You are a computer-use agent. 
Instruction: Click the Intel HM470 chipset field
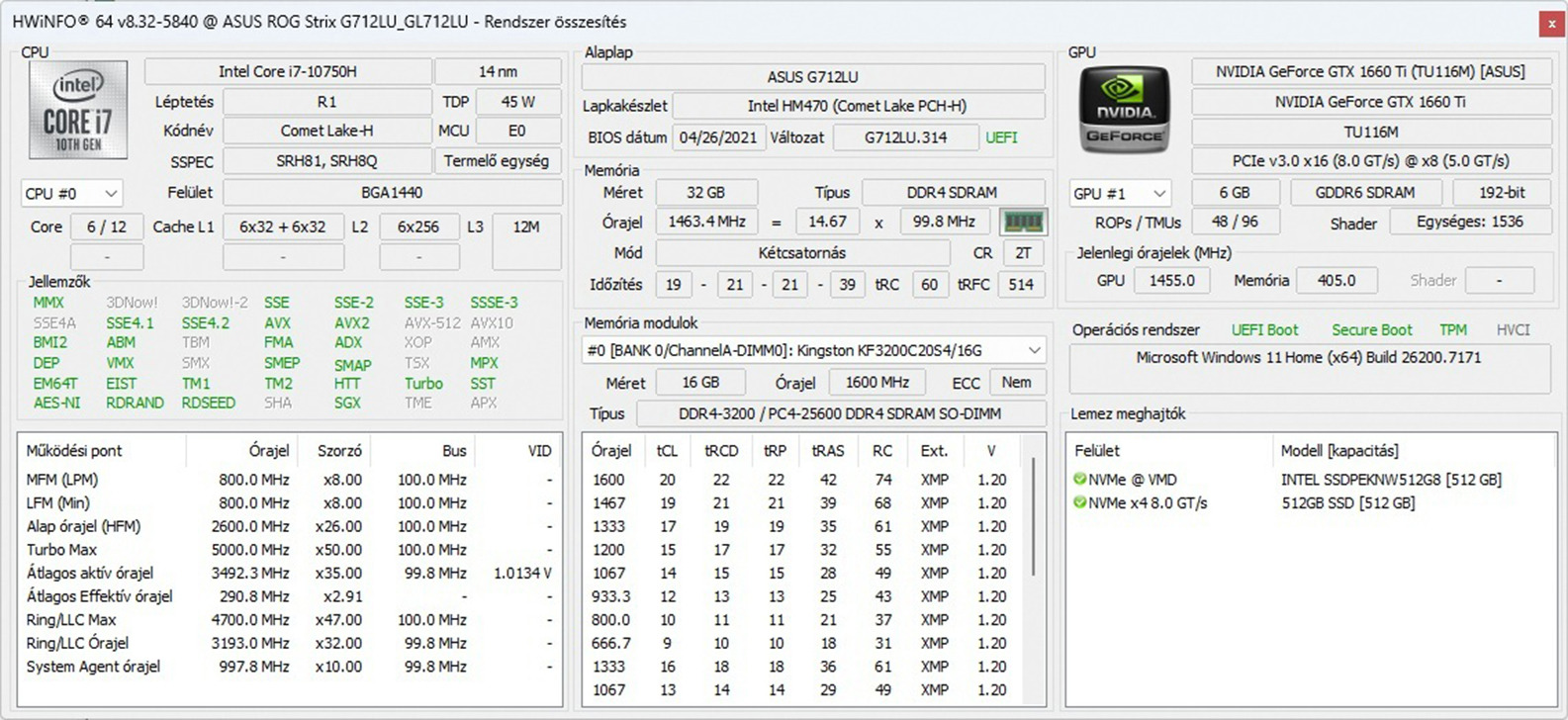pos(858,106)
